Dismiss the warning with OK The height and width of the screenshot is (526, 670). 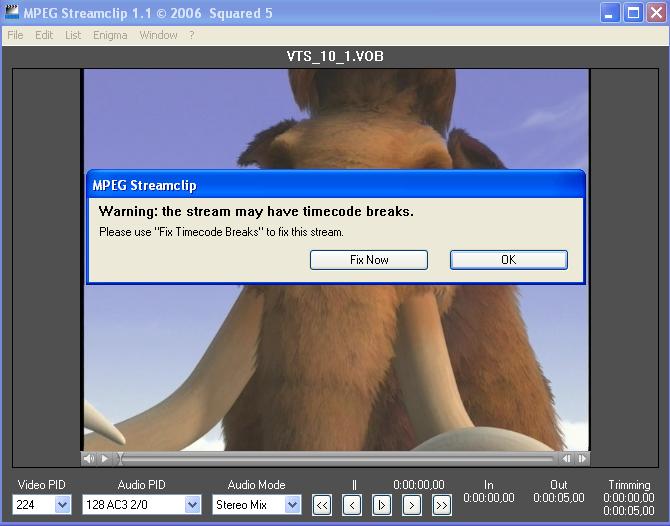tap(508, 260)
